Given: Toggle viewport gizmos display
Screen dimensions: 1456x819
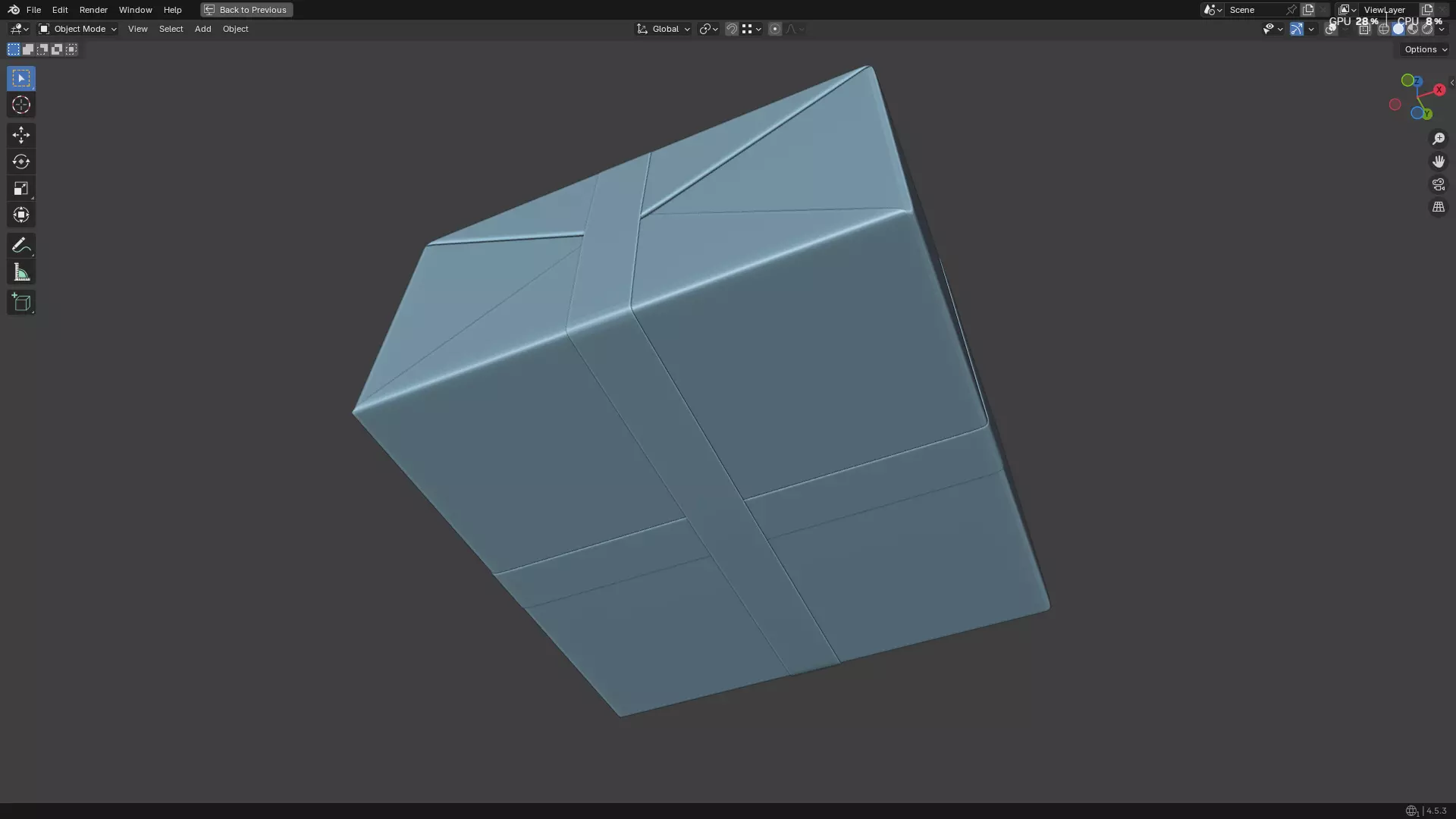Looking at the screenshot, I should [x=1296, y=29].
